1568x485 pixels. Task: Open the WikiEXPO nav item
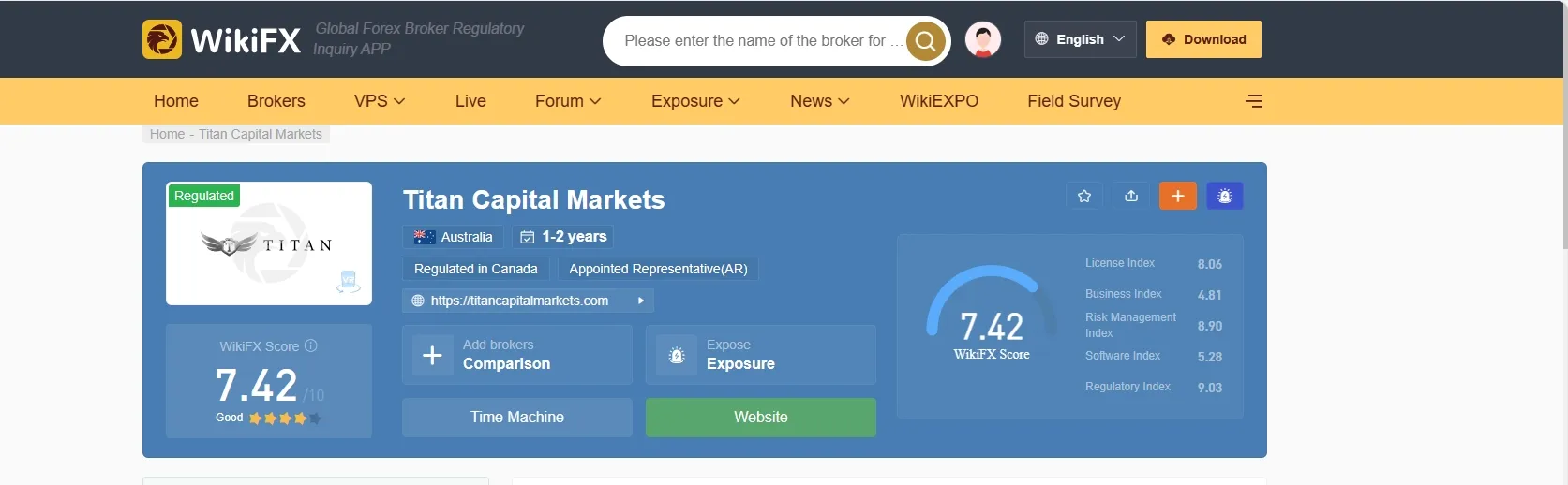[x=939, y=101]
